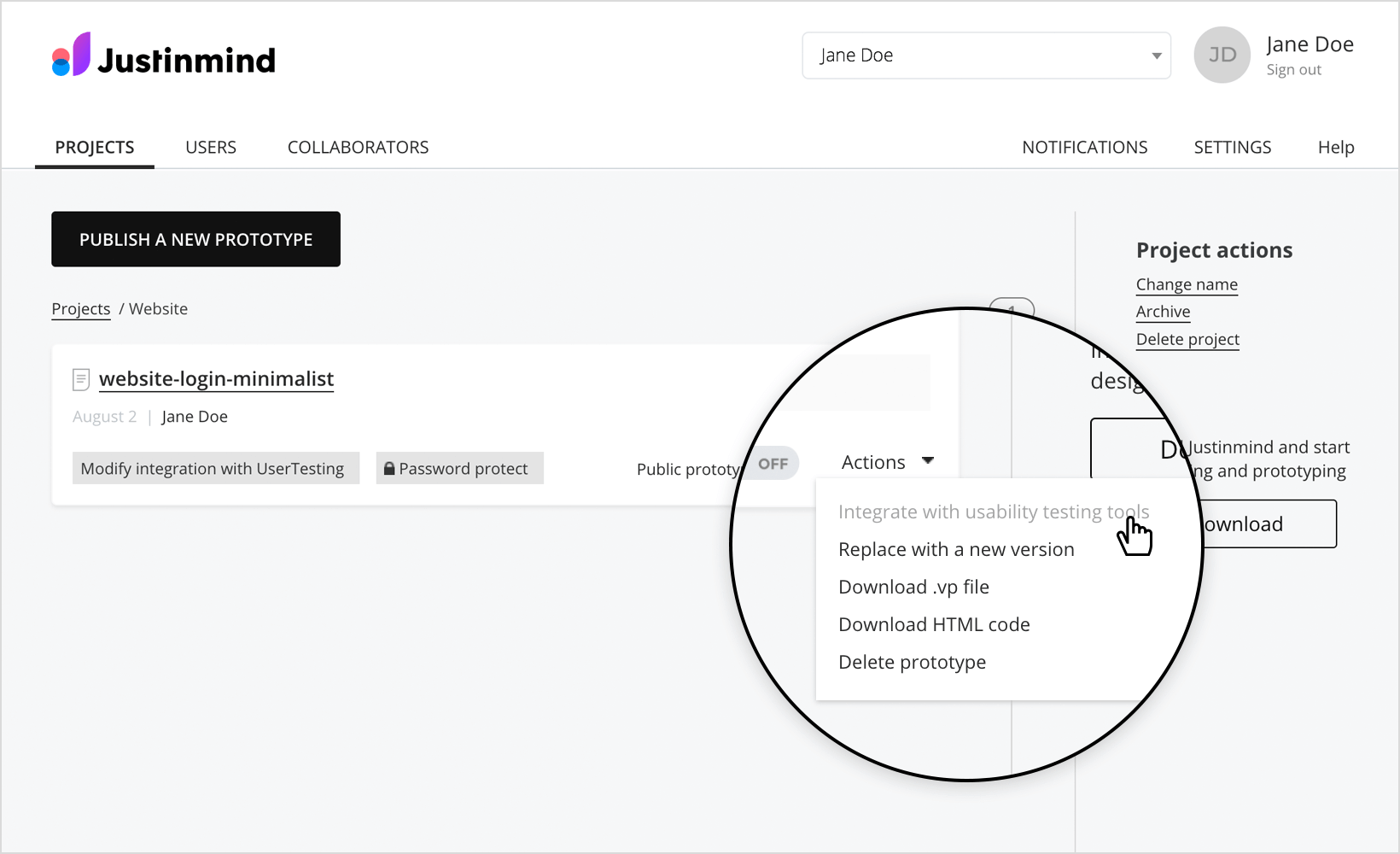The width and height of the screenshot is (1400, 854).
Task: Toggle the Public prototype OFF switch
Action: tap(773, 464)
